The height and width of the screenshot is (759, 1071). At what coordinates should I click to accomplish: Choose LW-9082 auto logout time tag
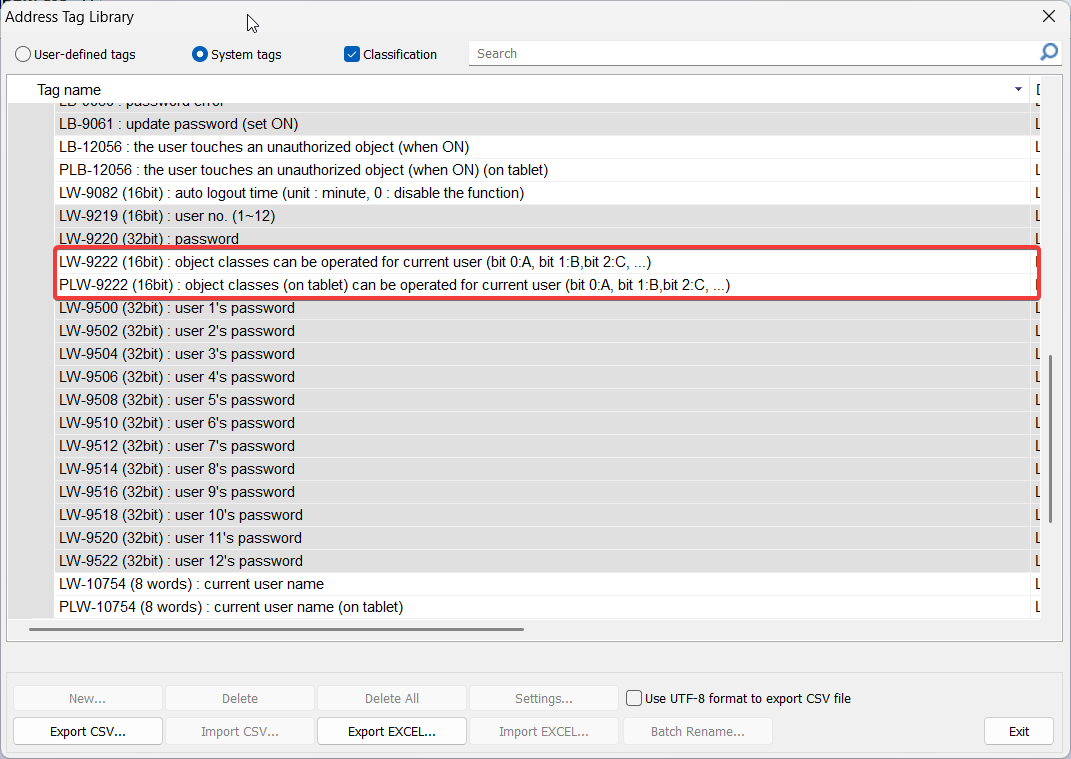point(291,193)
